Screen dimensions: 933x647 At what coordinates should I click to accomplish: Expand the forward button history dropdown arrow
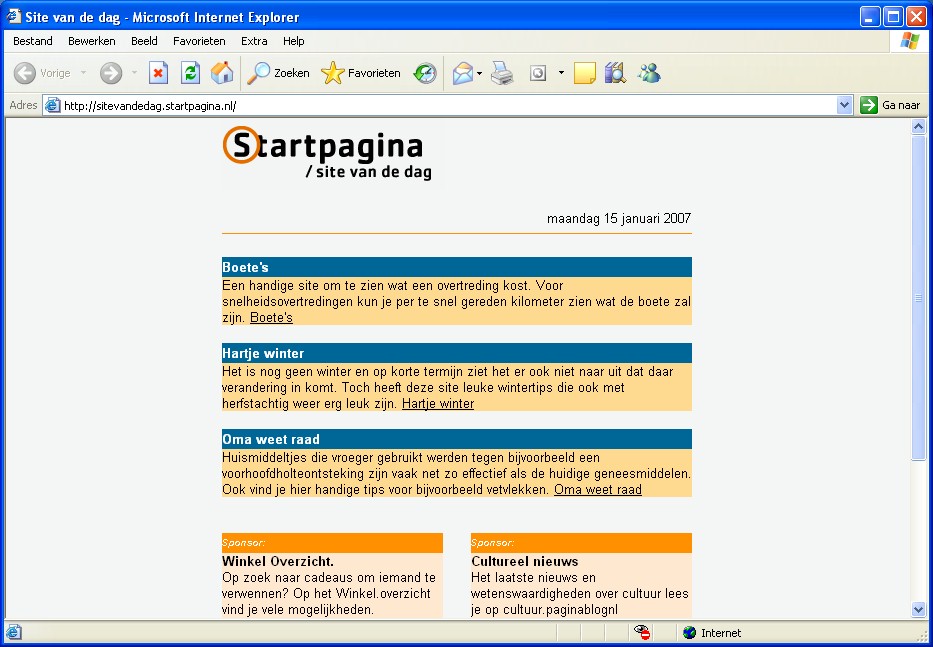coord(134,73)
